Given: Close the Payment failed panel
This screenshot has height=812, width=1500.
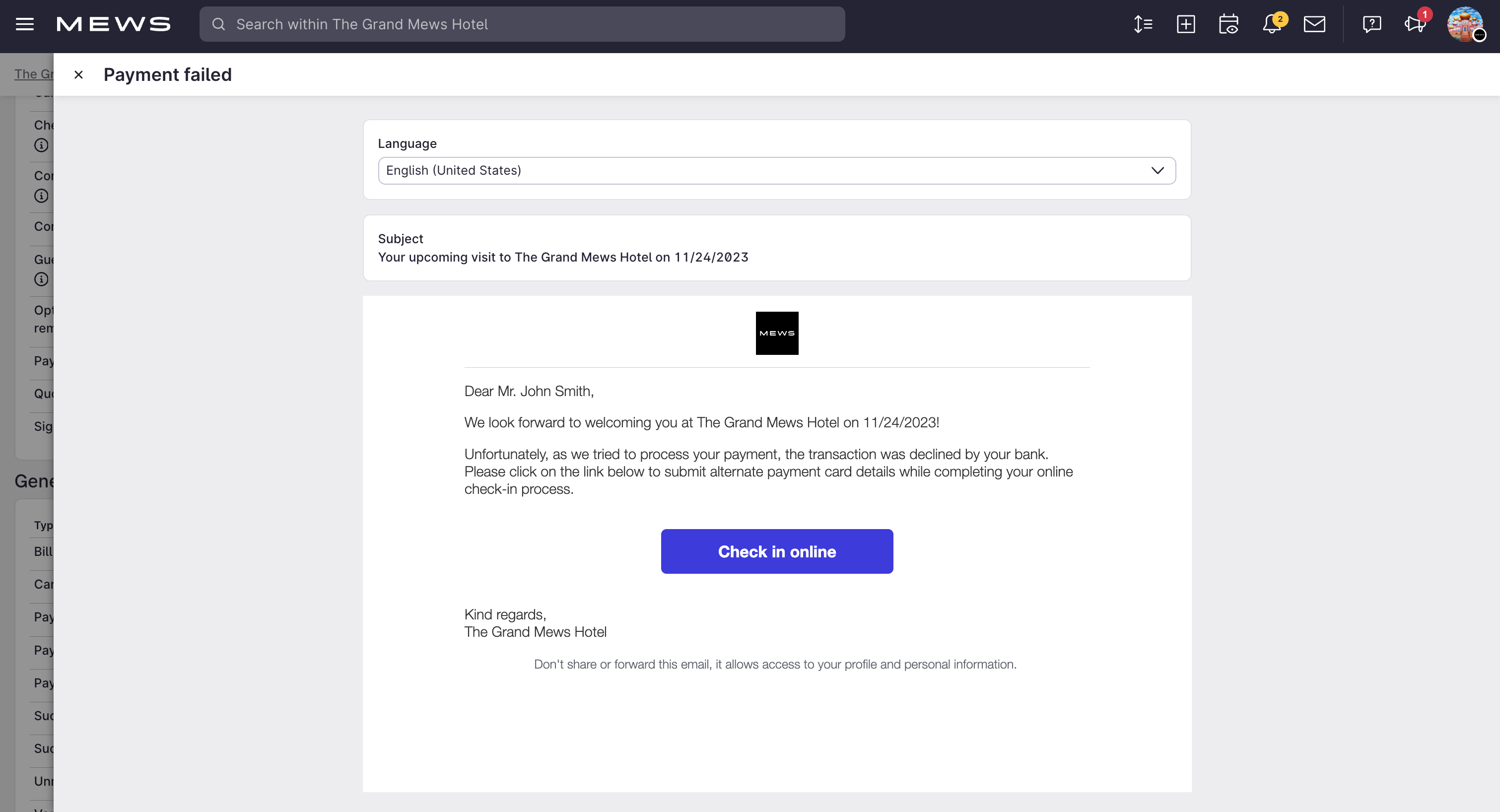Looking at the screenshot, I should pos(78,74).
